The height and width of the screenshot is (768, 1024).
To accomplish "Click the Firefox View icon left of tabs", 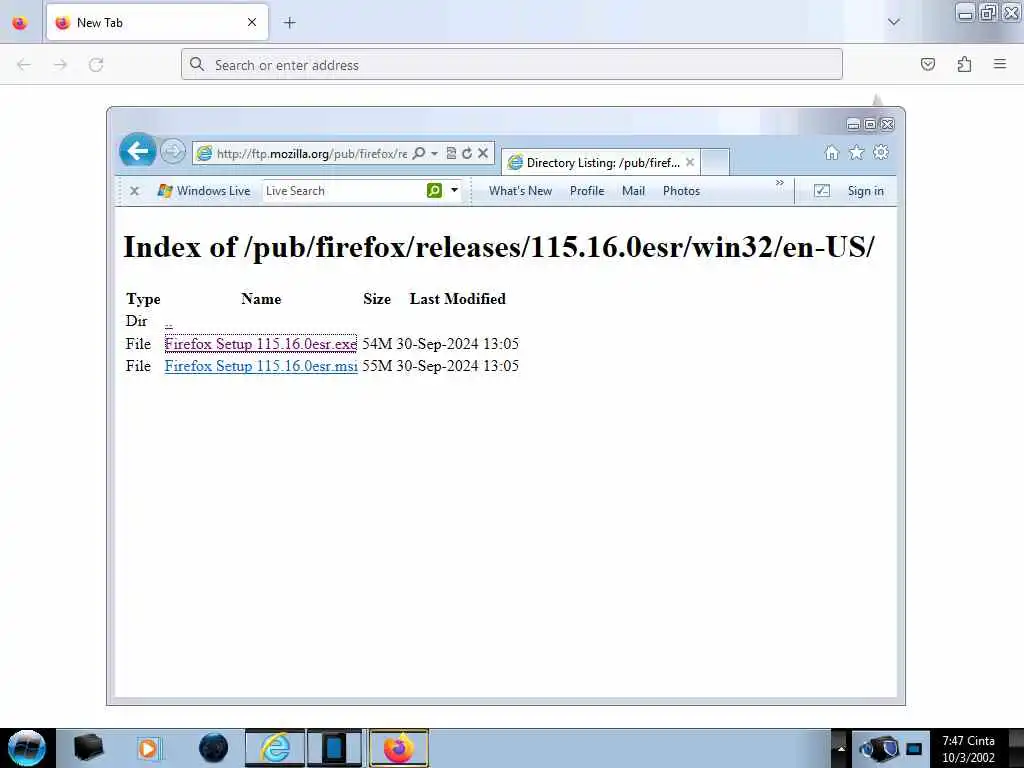I will pyautogui.click(x=20, y=23).
